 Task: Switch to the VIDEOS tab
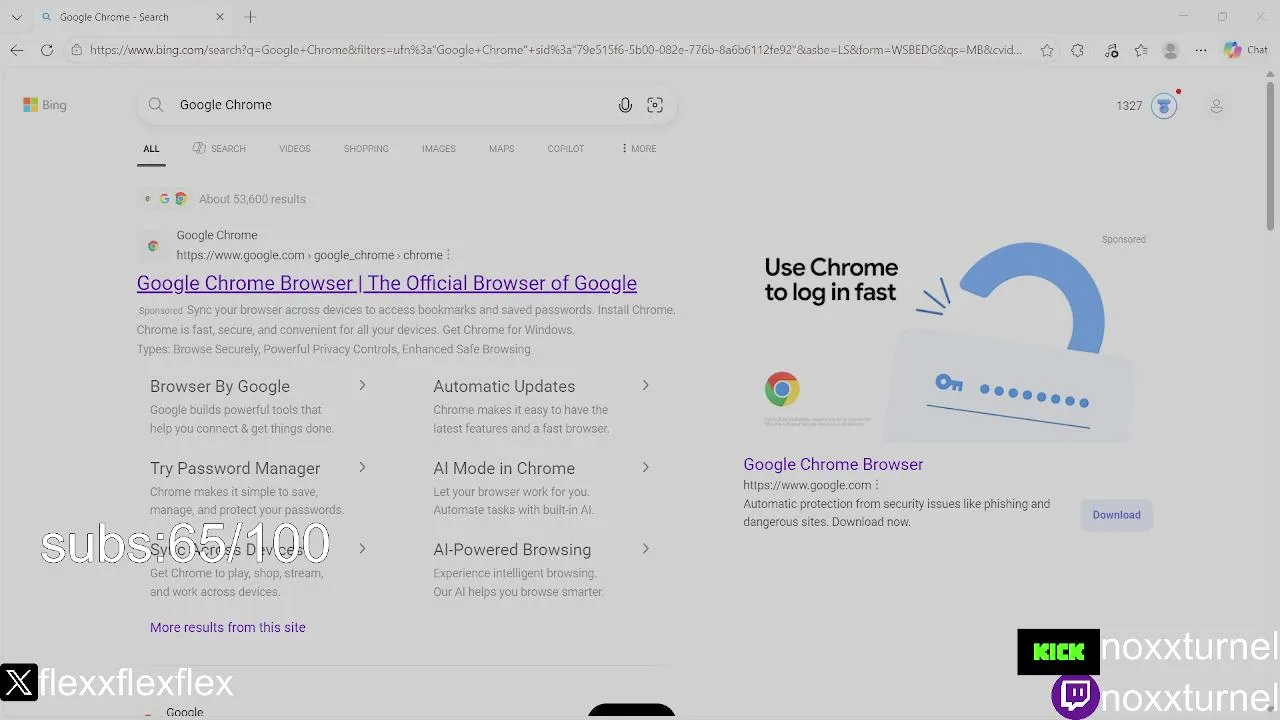tap(295, 149)
